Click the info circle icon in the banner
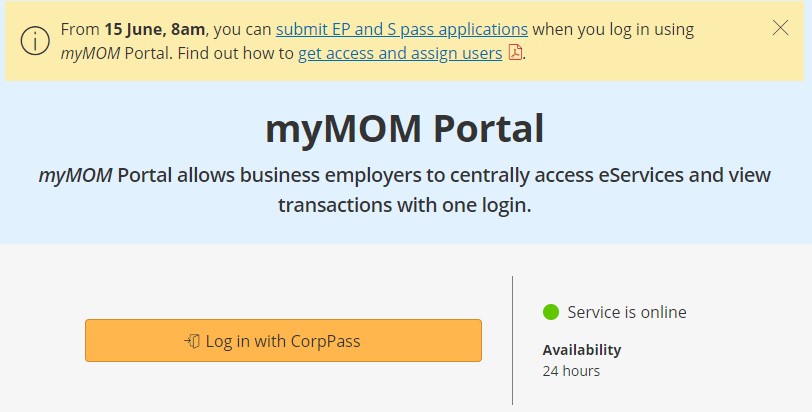812x412 pixels. tap(35, 40)
